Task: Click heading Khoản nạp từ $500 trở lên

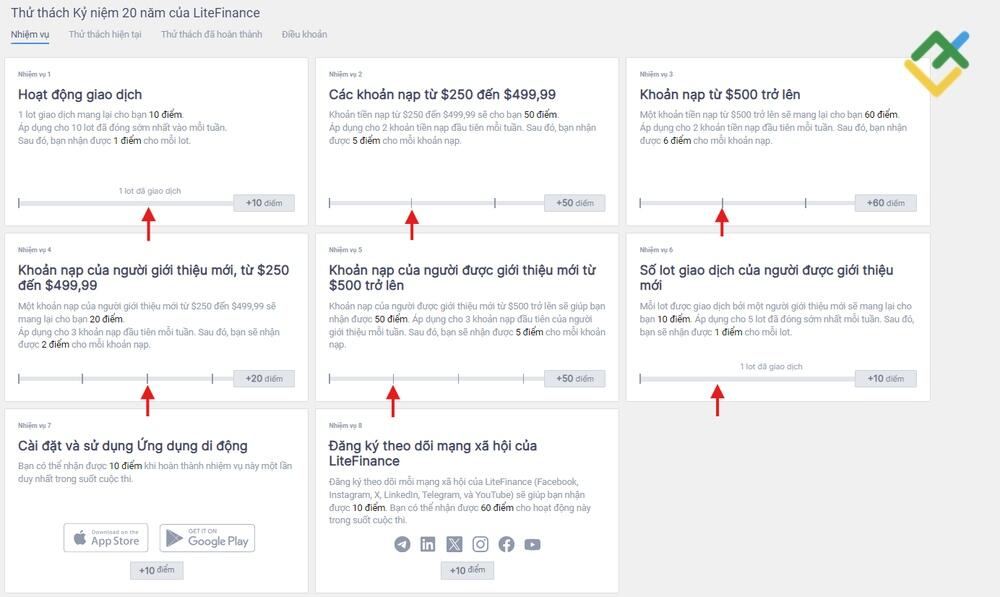Action: click(x=719, y=94)
